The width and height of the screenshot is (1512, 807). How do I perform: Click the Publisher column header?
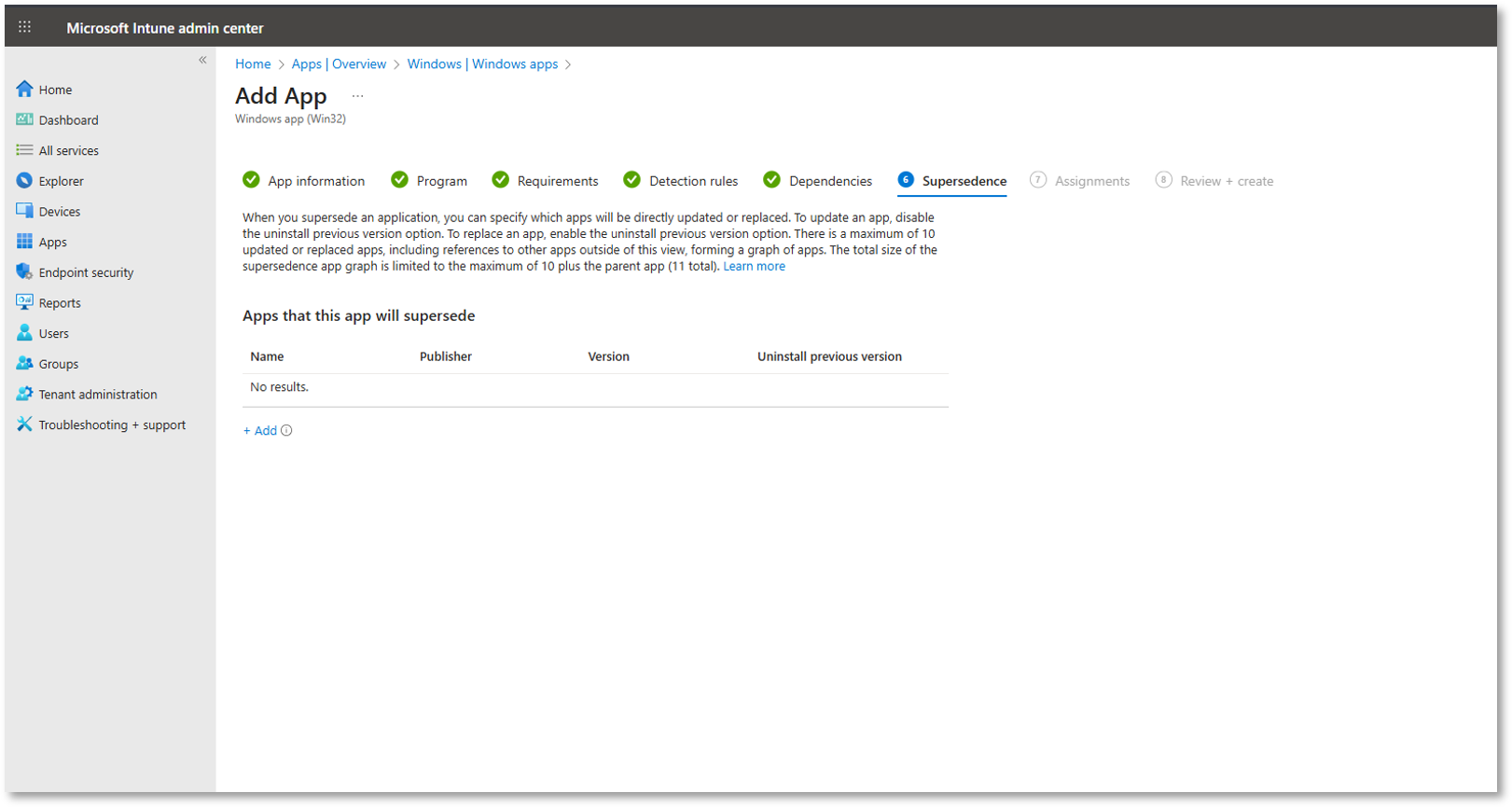[x=446, y=356]
